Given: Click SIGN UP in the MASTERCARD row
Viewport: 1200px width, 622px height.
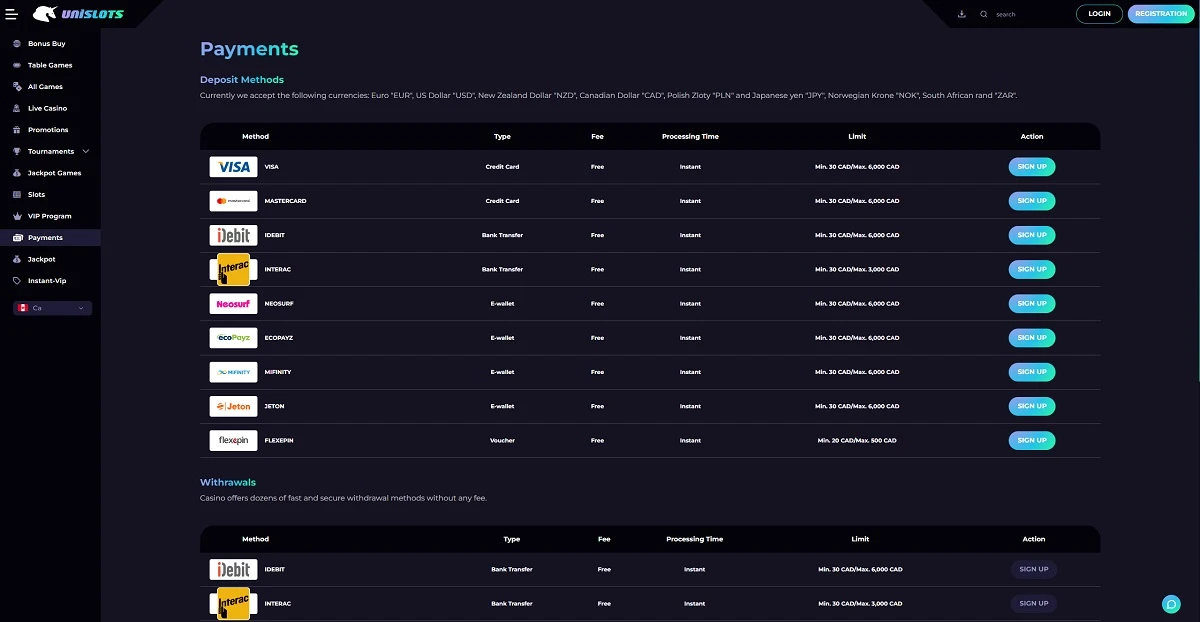Looking at the screenshot, I should click(1032, 201).
